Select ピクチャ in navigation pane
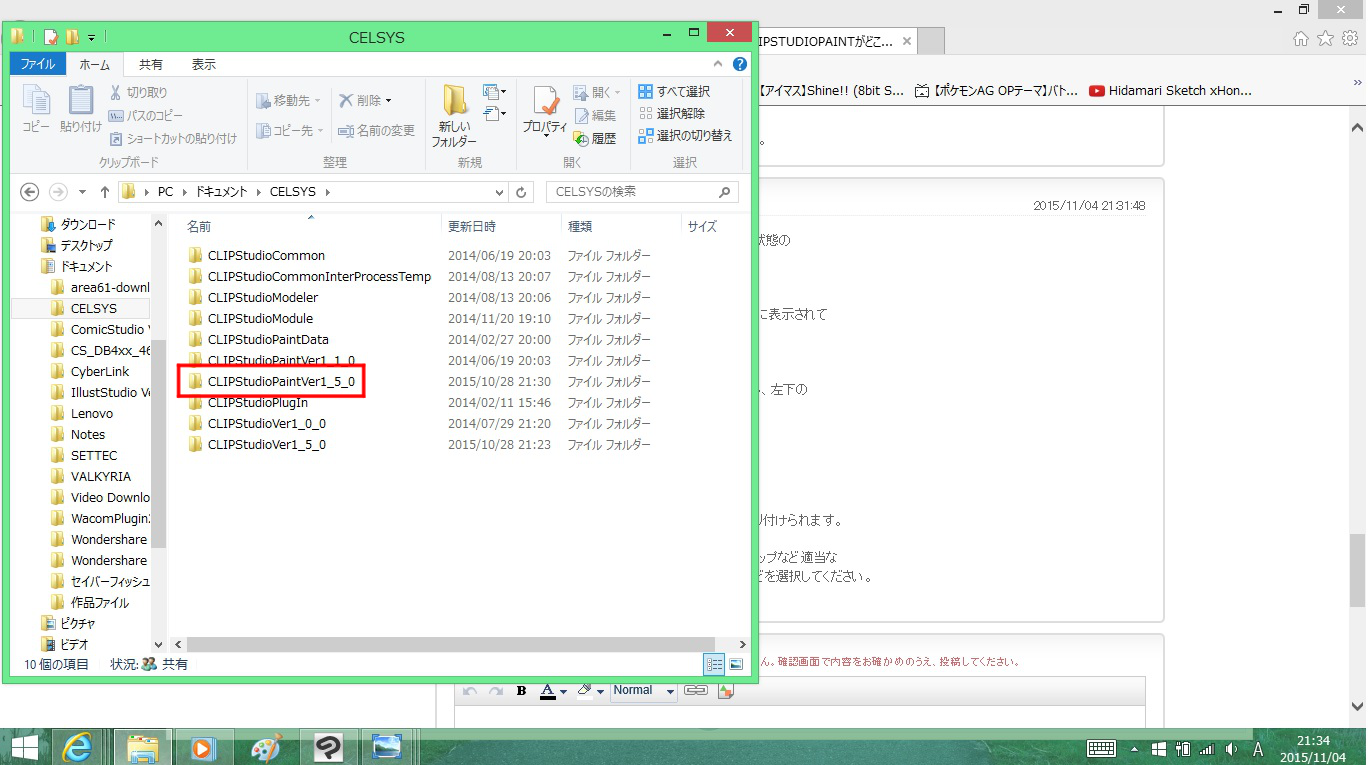 tap(78, 624)
